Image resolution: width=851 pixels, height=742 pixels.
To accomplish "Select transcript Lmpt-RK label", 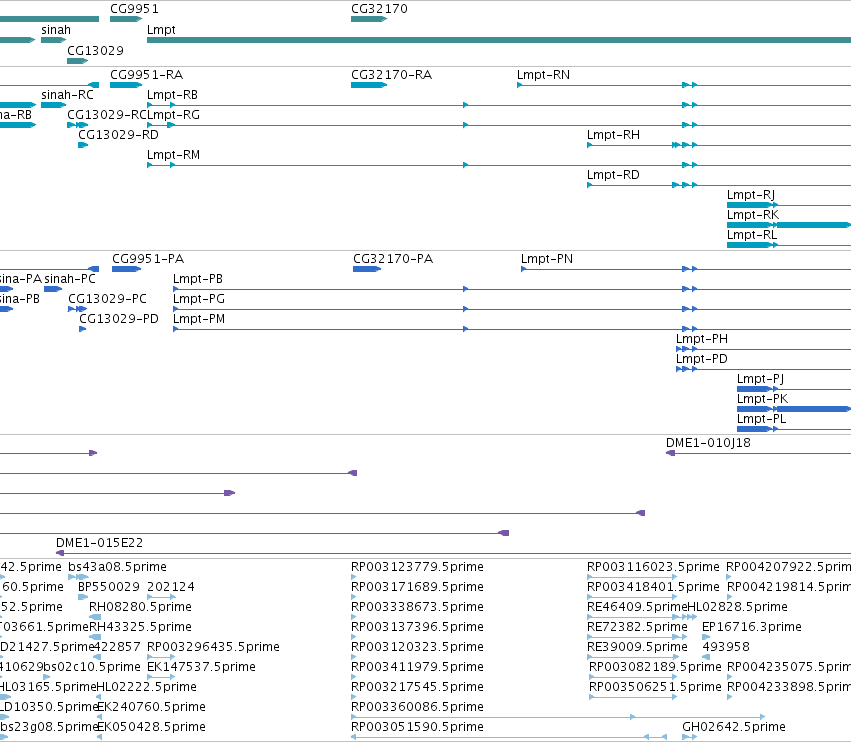I will tap(753, 215).
